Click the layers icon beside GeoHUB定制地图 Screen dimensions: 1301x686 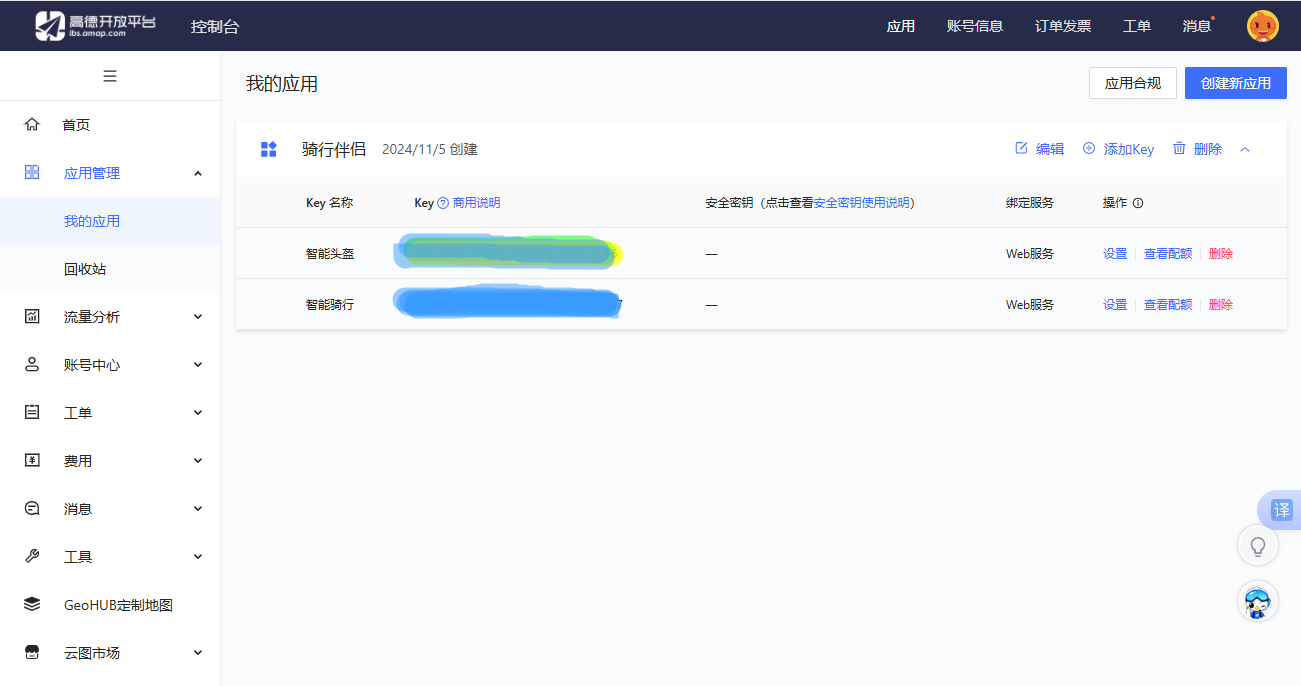(32, 604)
